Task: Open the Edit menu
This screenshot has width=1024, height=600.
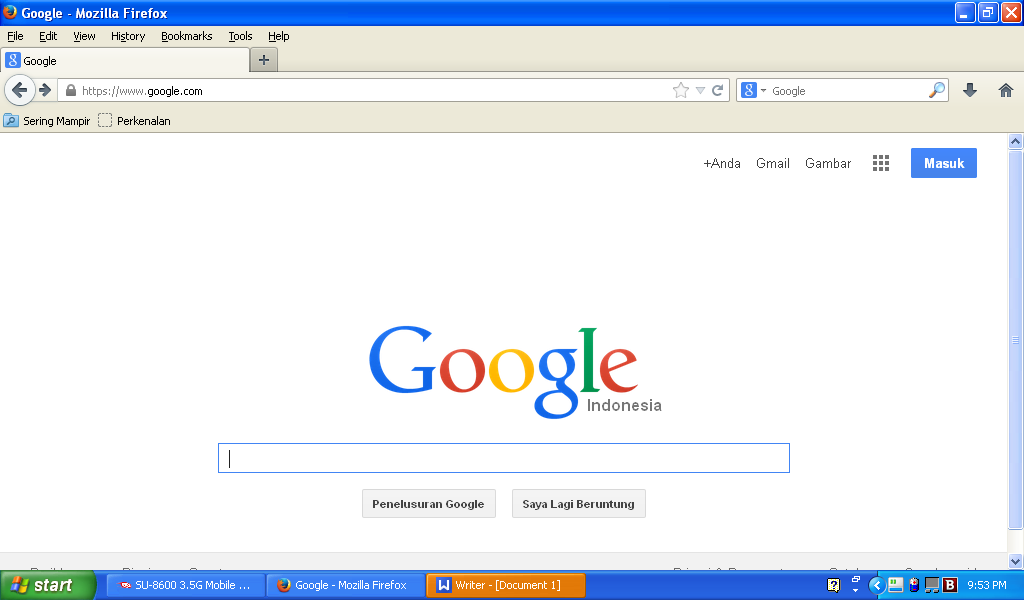Action: pos(48,36)
